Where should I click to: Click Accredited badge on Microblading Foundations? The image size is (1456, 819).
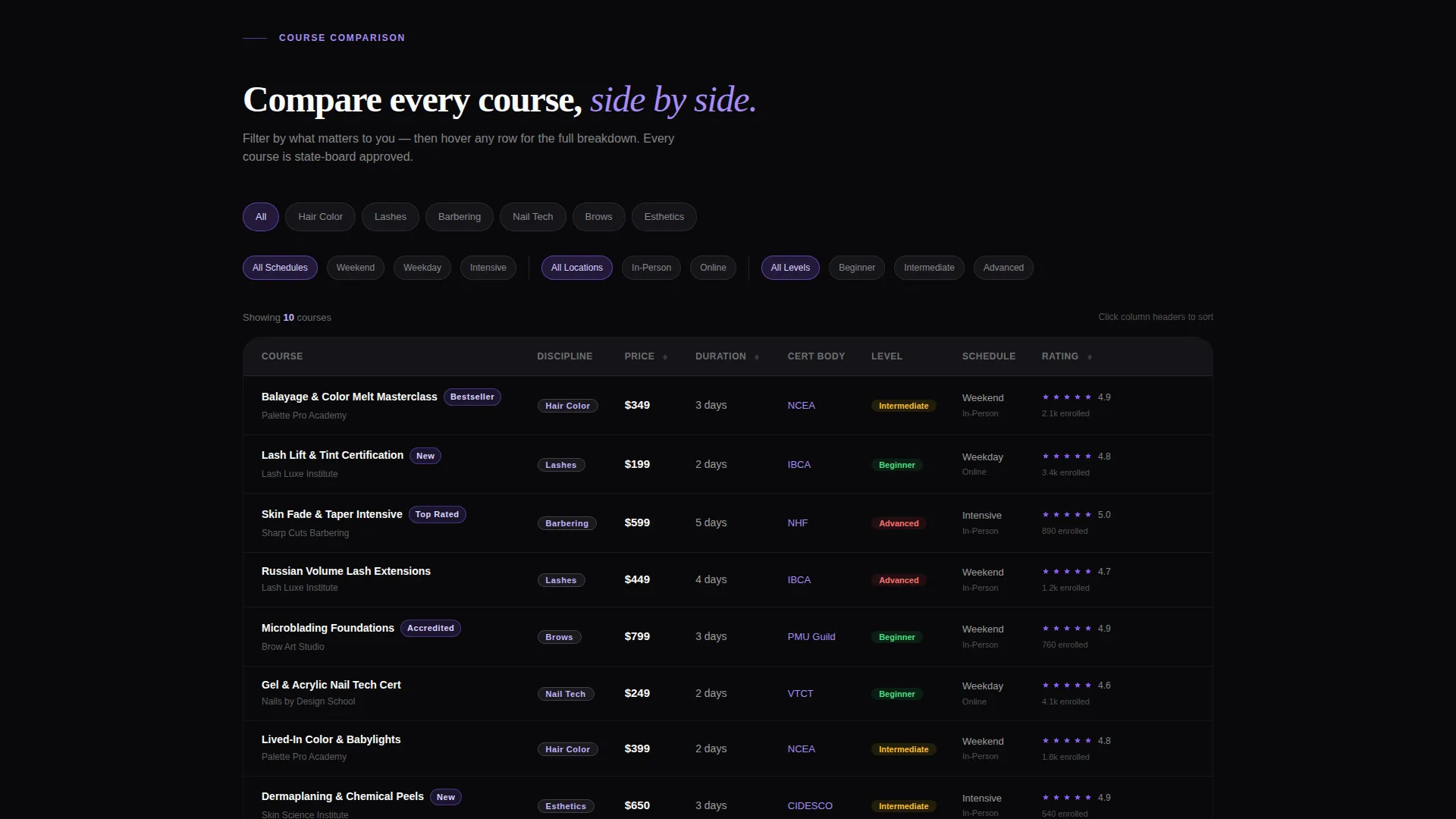pyautogui.click(x=430, y=628)
